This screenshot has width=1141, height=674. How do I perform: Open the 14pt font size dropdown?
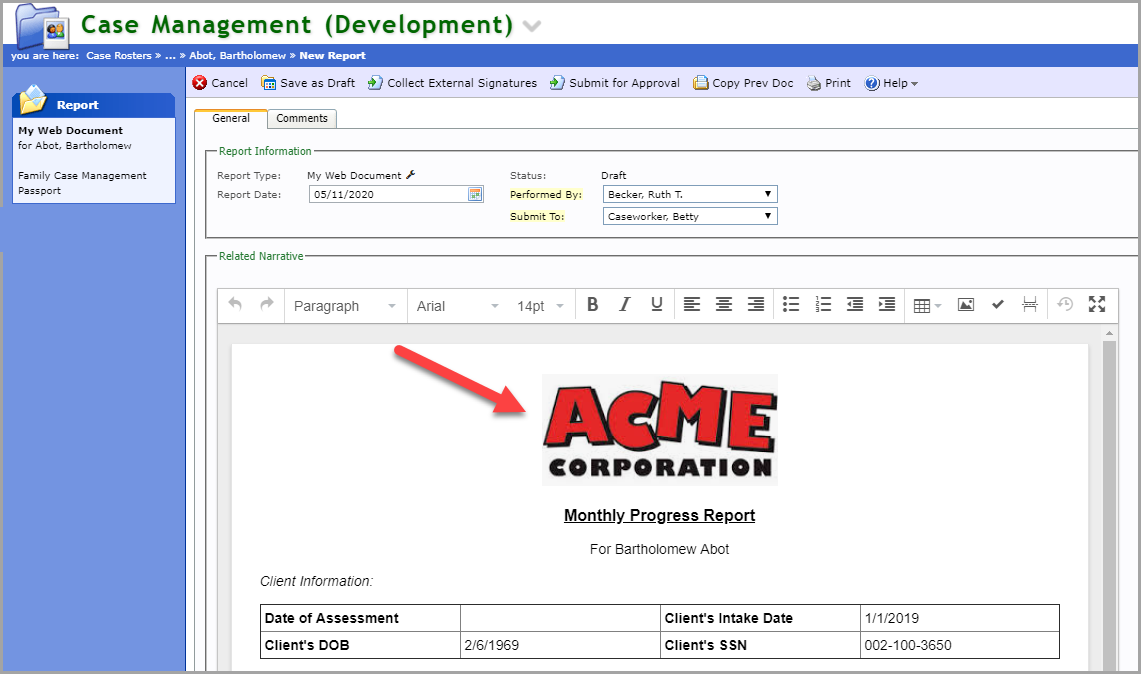tap(540, 306)
